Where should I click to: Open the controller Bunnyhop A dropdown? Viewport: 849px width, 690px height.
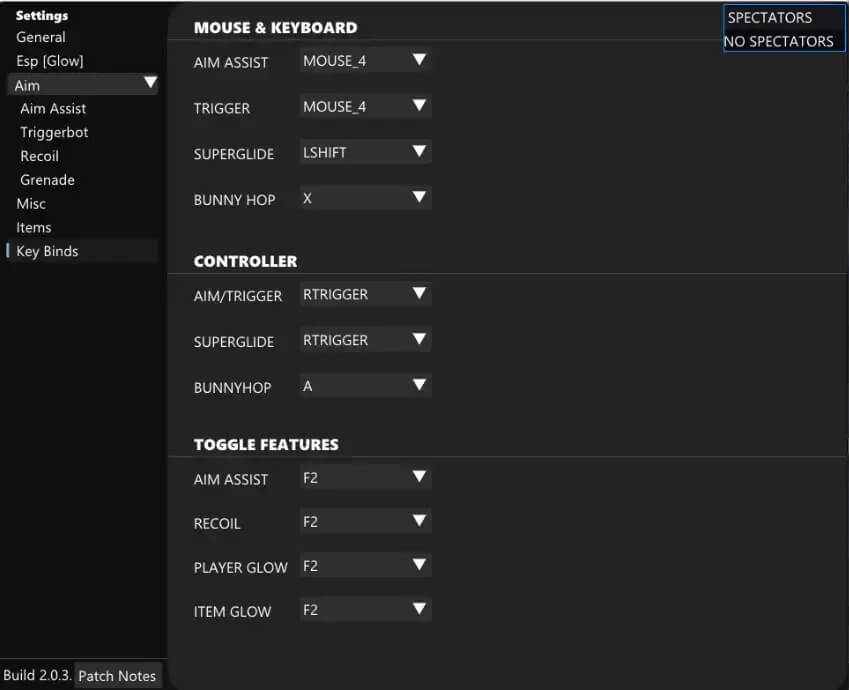click(x=365, y=387)
